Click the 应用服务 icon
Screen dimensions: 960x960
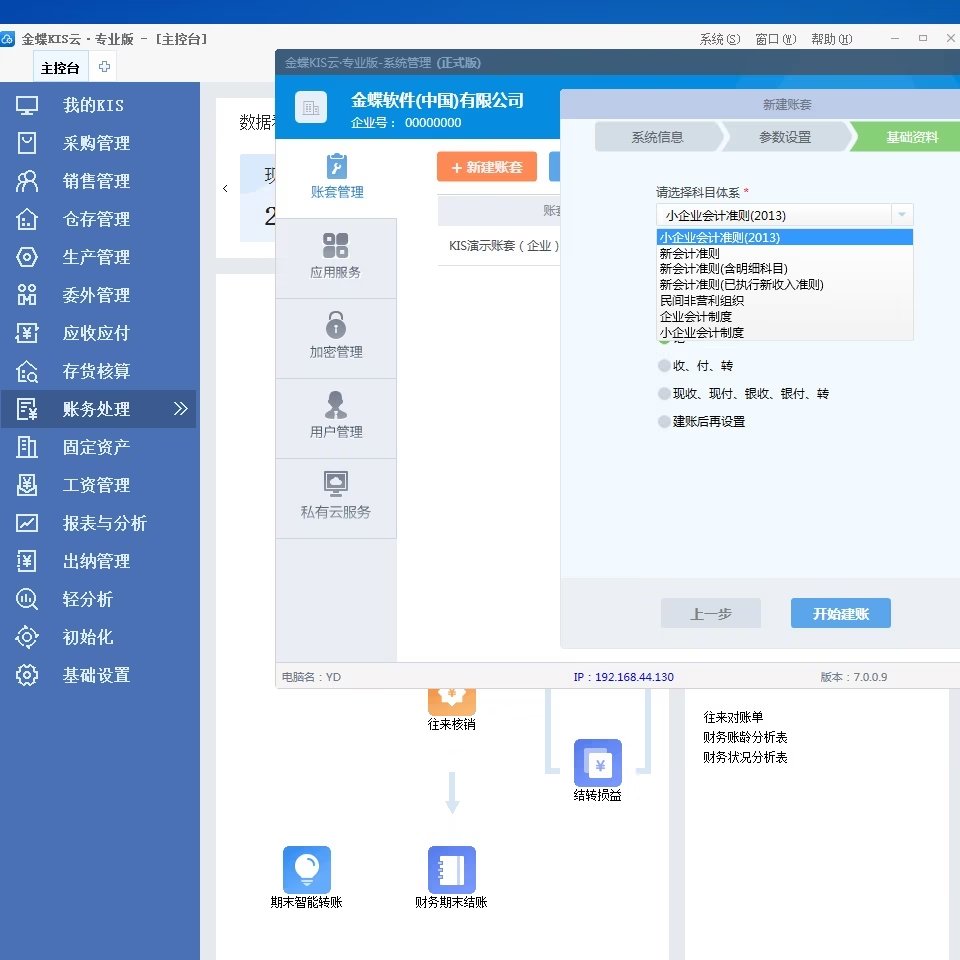coord(336,246)
